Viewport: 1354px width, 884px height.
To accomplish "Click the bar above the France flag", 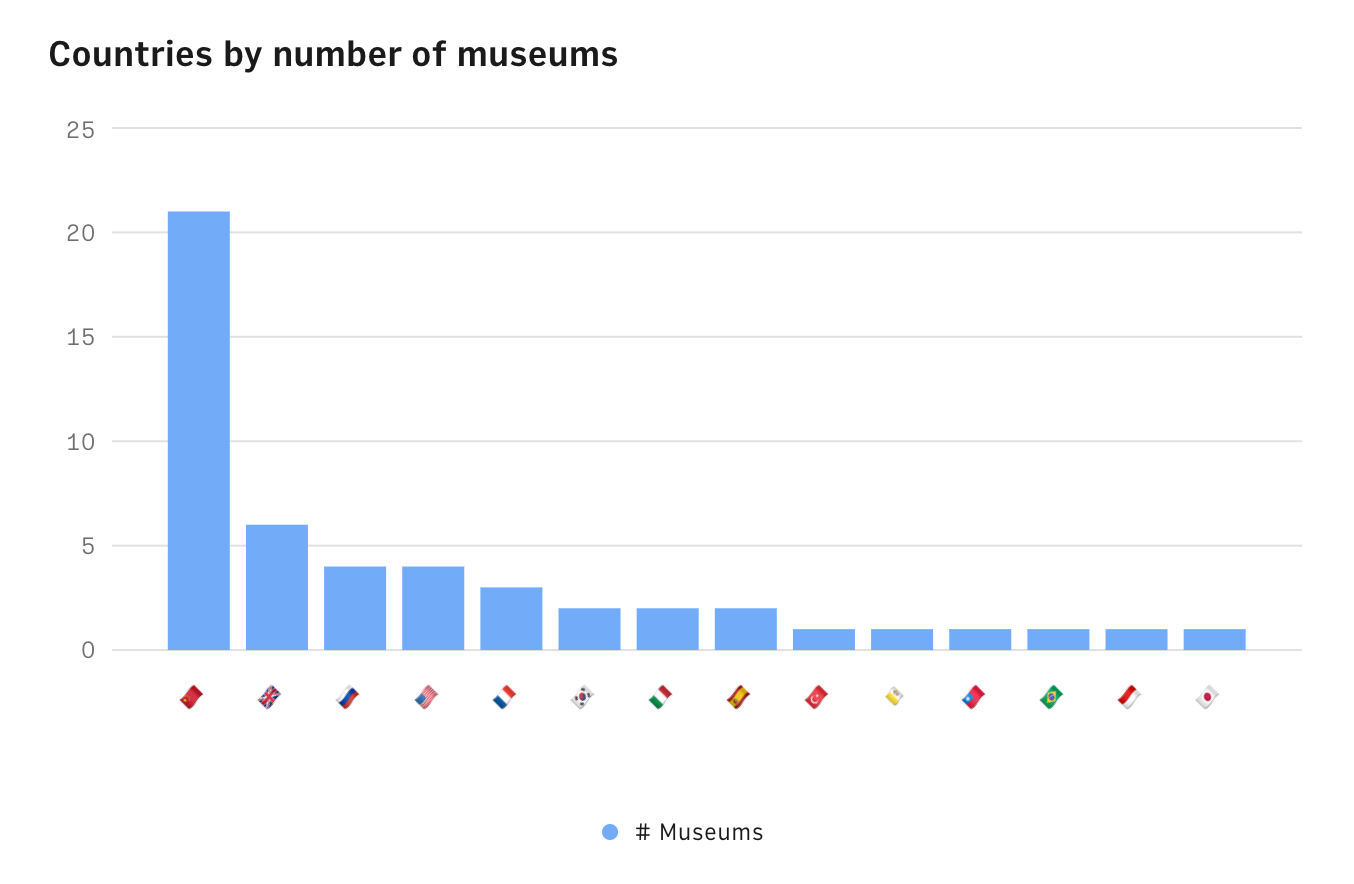I will point(511,618).
